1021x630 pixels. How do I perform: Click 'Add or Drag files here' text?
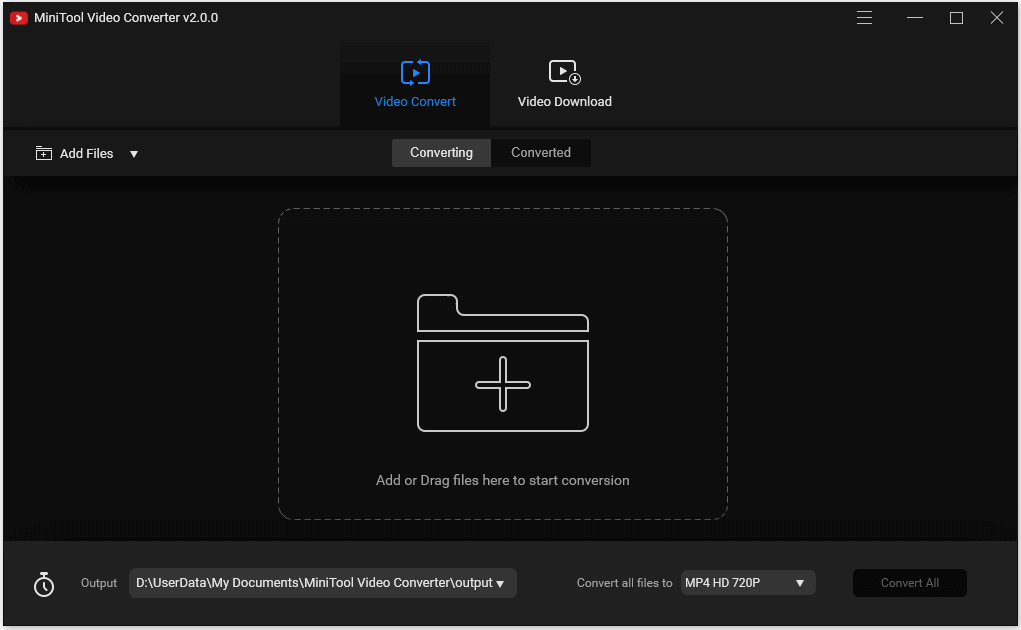pos(503,480)
